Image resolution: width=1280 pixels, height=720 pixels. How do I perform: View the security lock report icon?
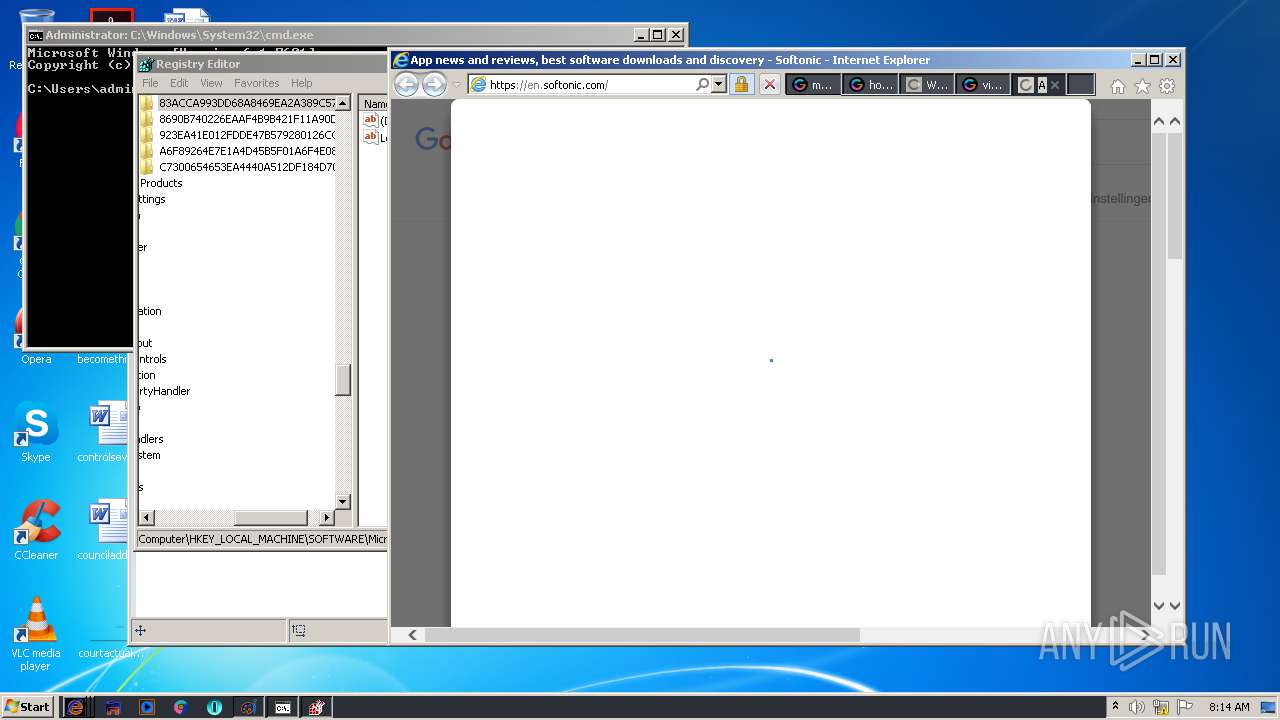(741, 85)
